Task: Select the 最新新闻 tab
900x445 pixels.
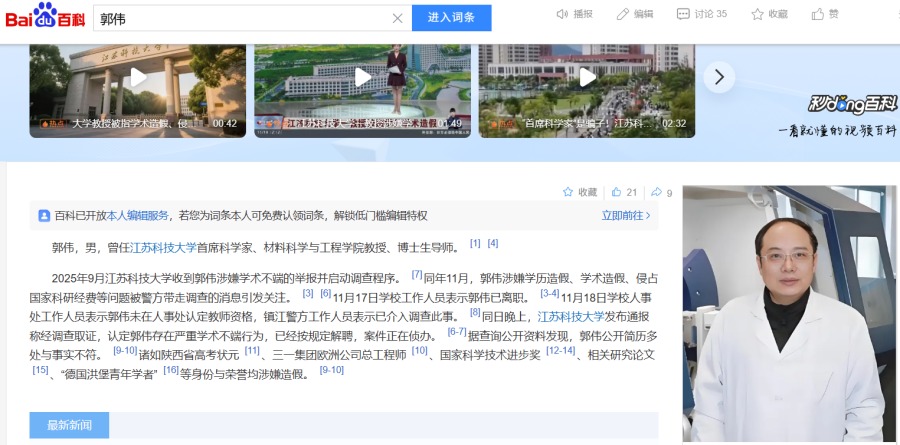Action: point(69,425)
